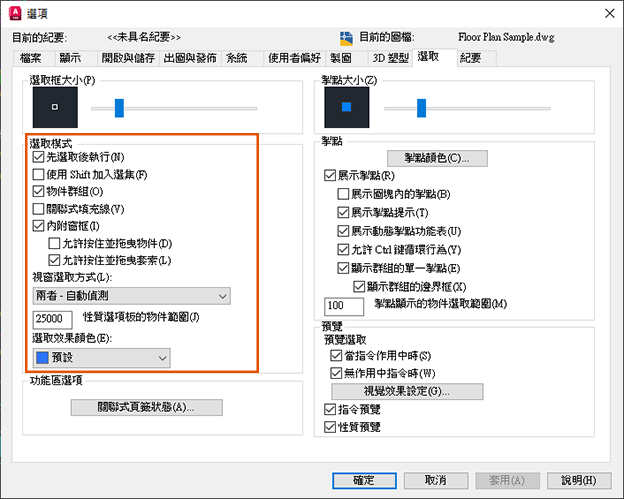
Task: Switch to the 顯示 tab
Action: 70,58
